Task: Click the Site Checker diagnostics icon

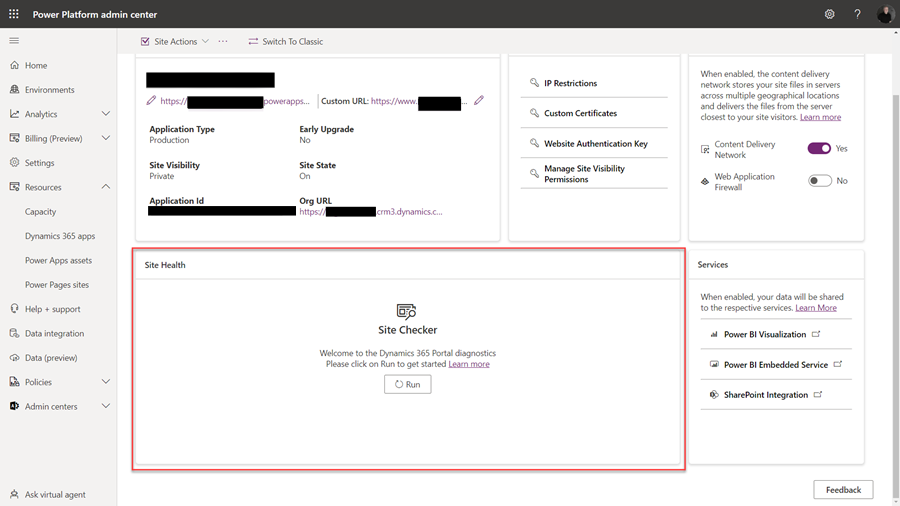Action: [x=406, y=311]
